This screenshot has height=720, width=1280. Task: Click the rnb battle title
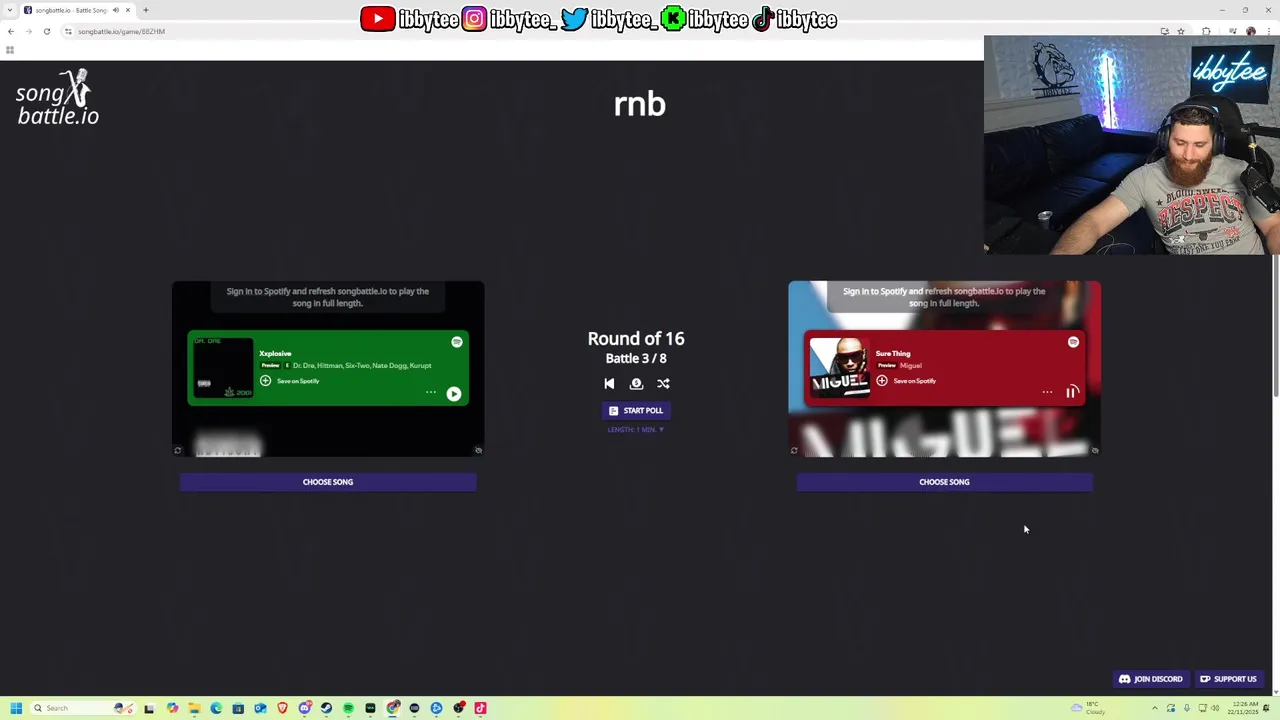[640, 104]
